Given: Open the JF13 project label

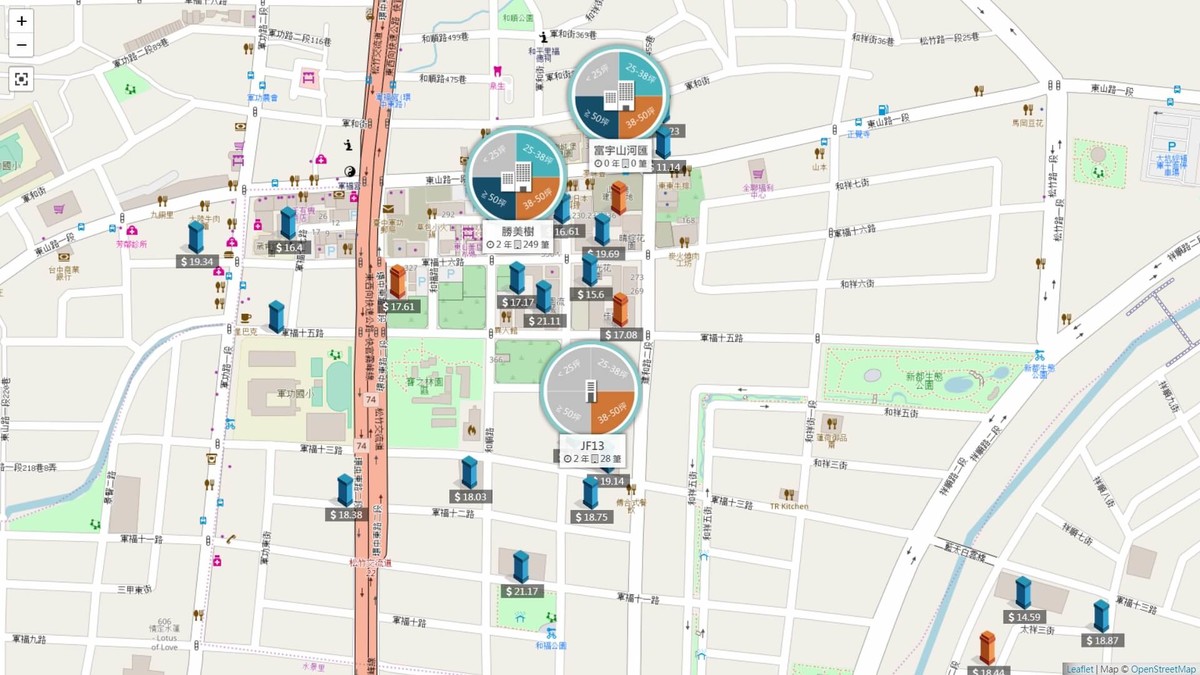Looking at the screenshot, I should click(x=592, y=451).
